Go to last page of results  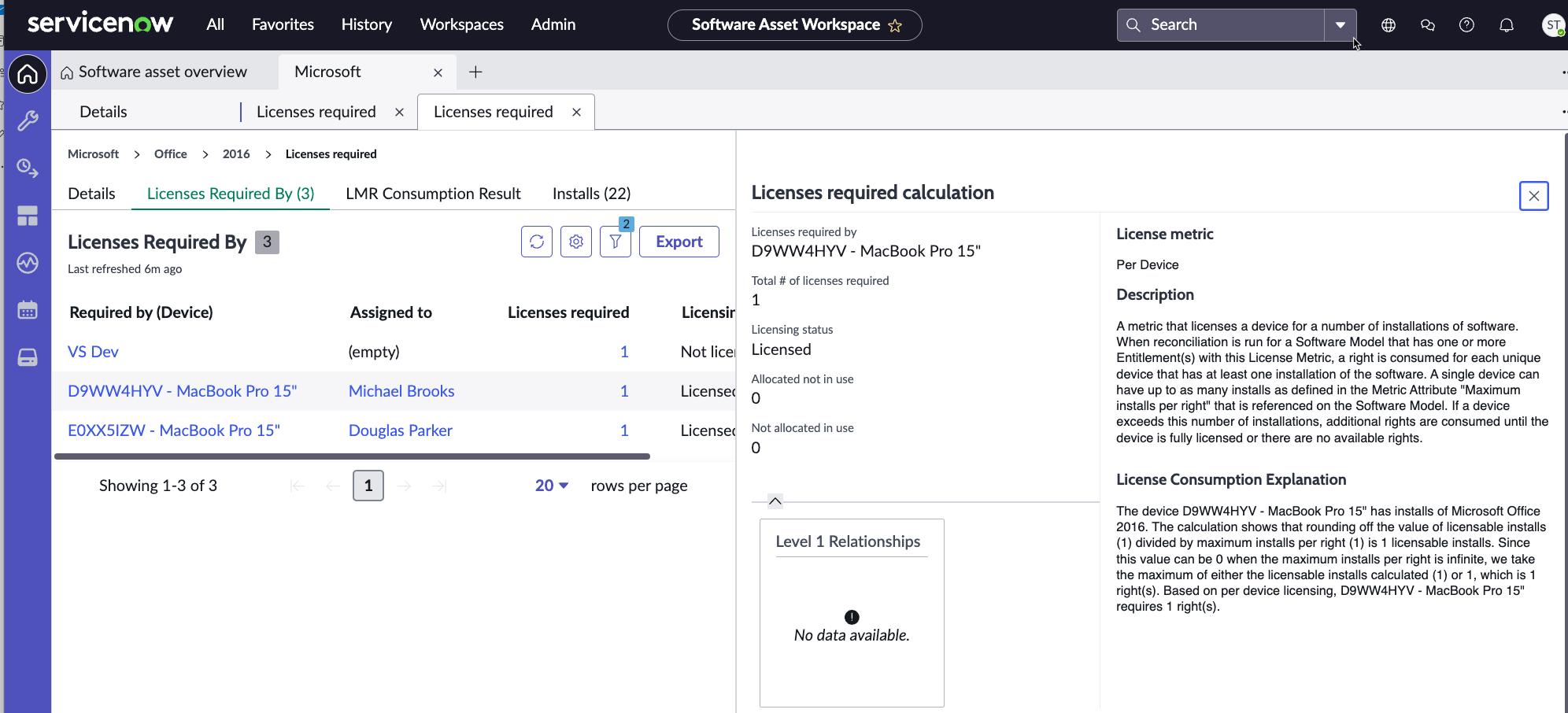[x=440, y=486]
